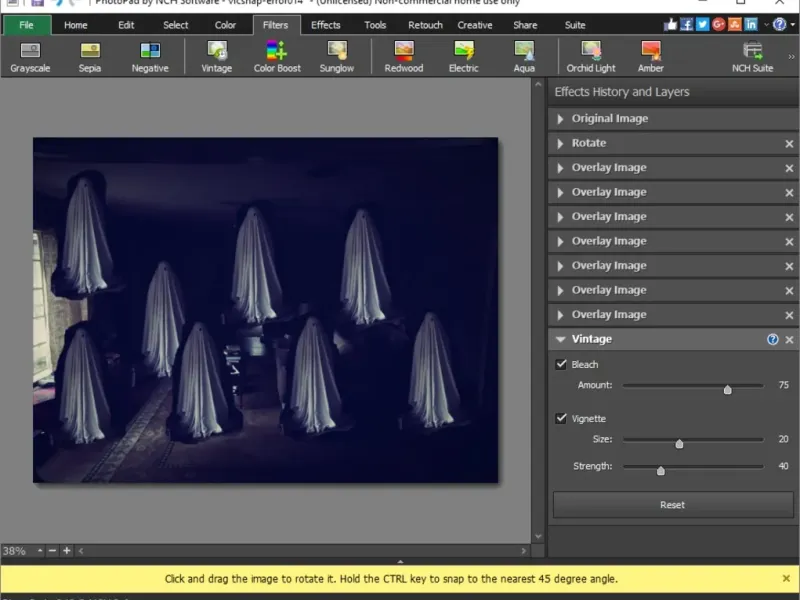Image resolution: width=800 pixels, height=600 pixels.
Task: Click the 38% zoom level text
Action: pyautogui.click(x=14, y=551)
